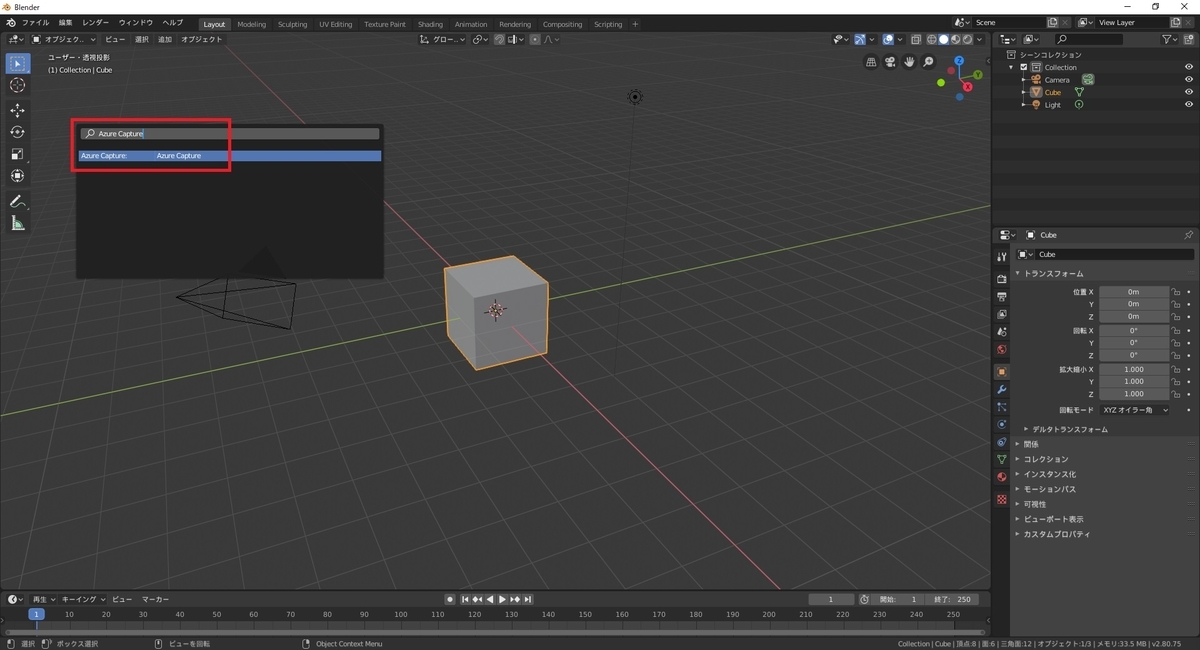1200x650 pixels.
Task: Hide Light in the outliner
Action: (x=1189, y=105)
